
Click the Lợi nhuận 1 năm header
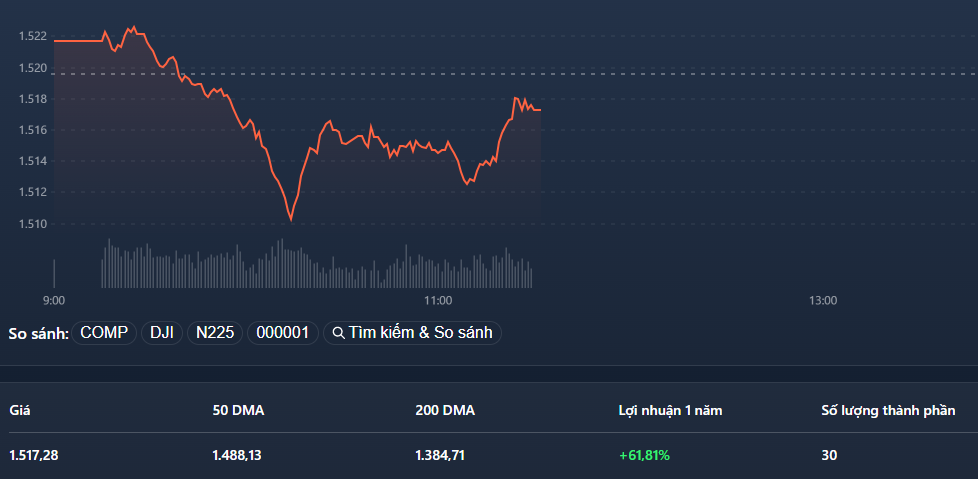tap(670, 410)
